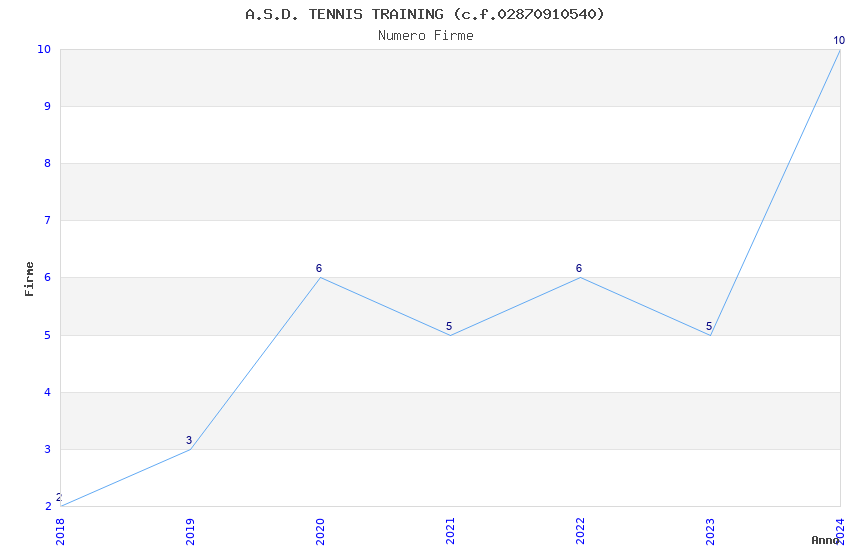This screenshot has width=850, height=550.
Task: Click the y-axis tick label 4
Action: 48,392
